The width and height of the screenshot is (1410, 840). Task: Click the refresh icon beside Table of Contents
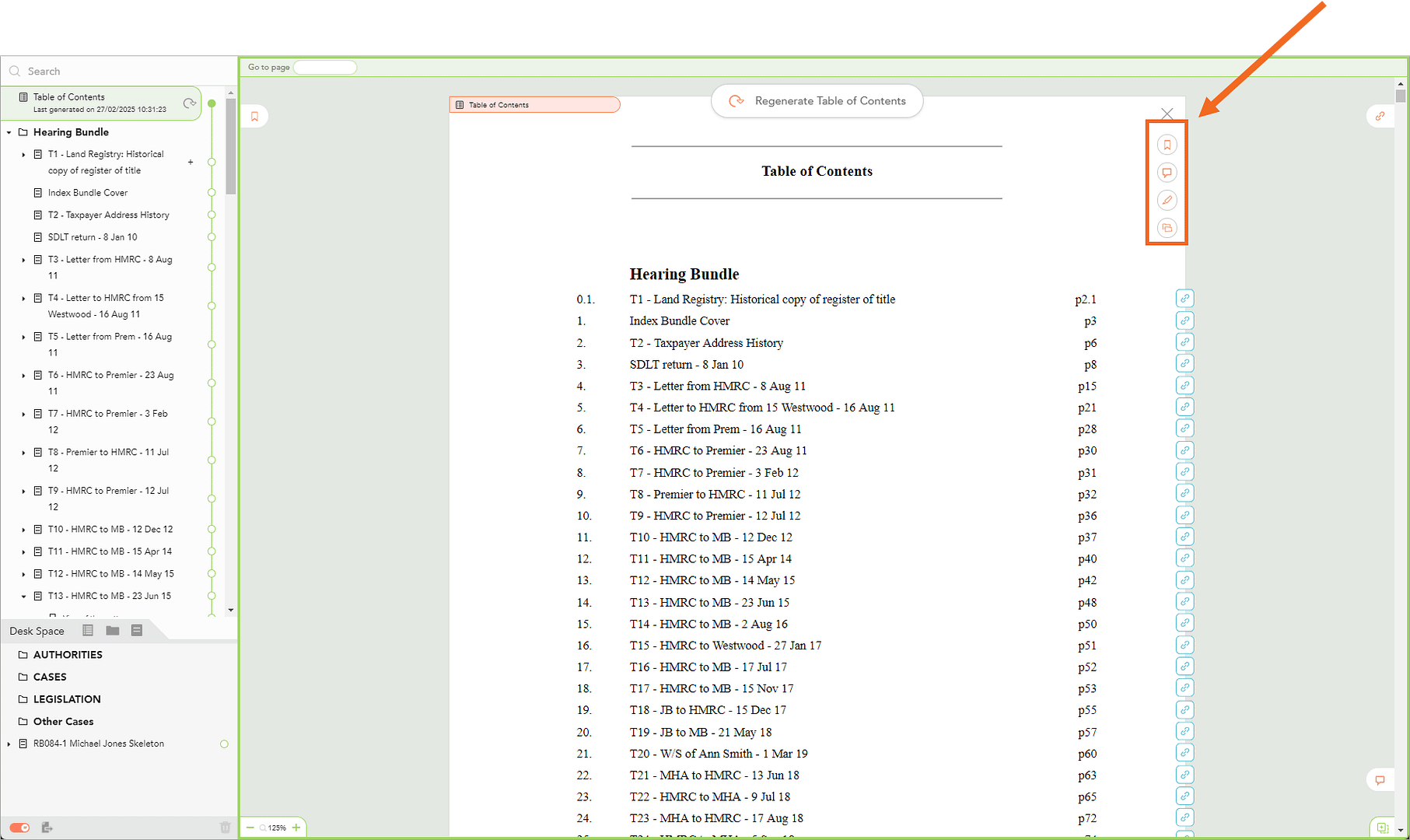coord(189,103)
